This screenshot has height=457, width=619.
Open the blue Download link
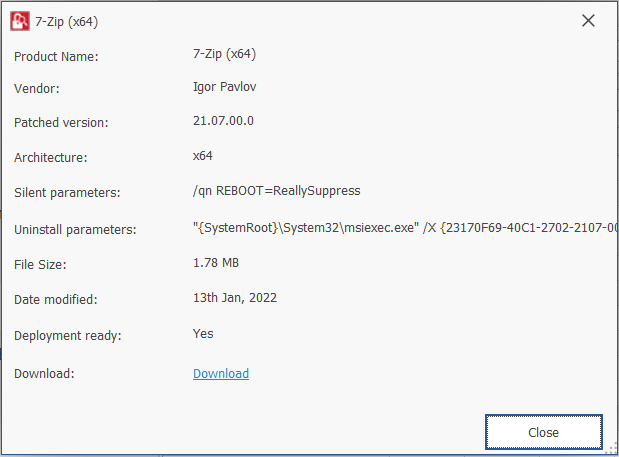[x=221, y=373]
